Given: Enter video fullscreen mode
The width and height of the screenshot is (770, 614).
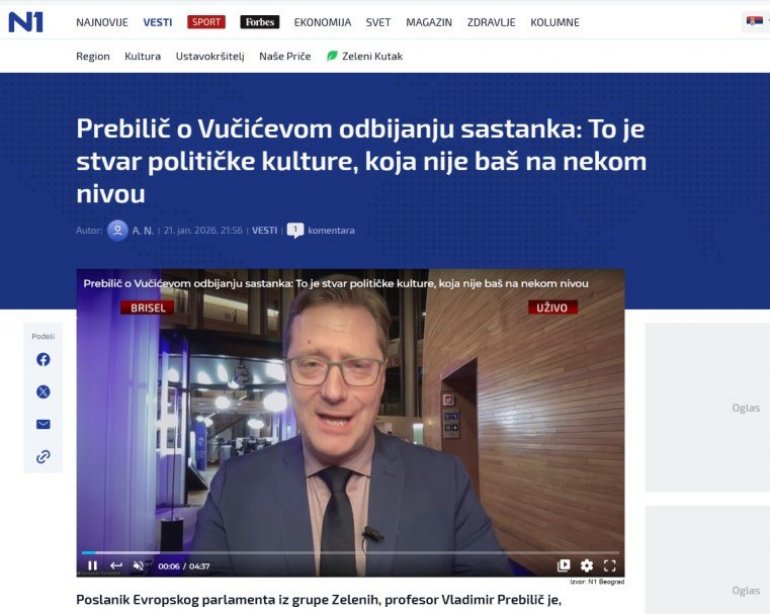Looking at the screenshot, I should (x=610, y=566).
